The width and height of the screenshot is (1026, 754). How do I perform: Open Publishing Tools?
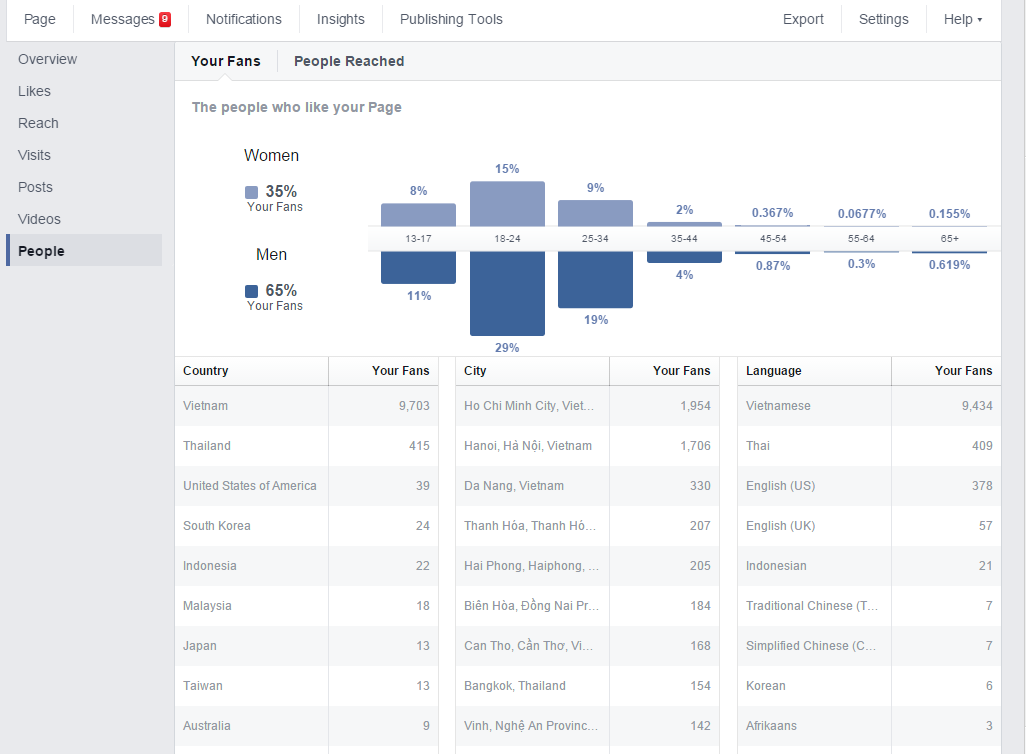[451, 19]
